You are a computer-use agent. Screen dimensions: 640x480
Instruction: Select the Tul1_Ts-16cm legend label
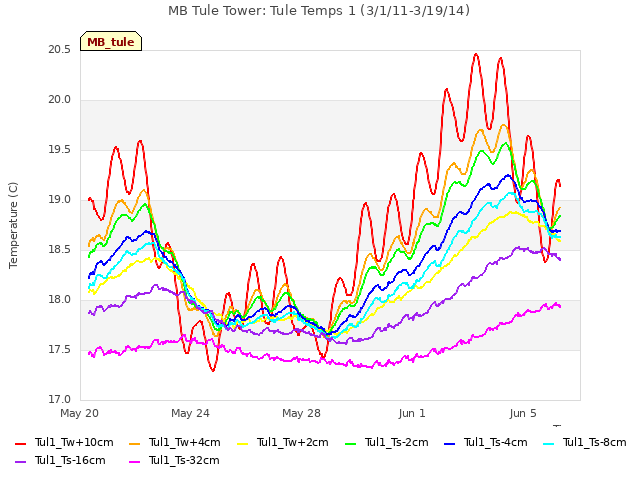[70, 460]
